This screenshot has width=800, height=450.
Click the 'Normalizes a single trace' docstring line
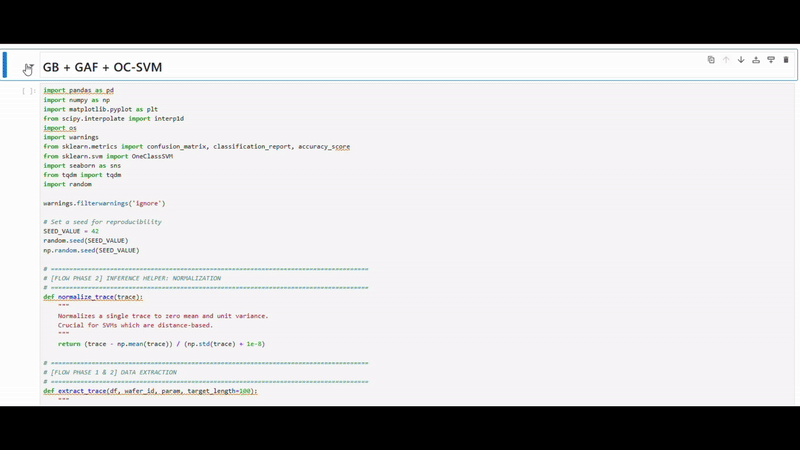pos(163,316)
